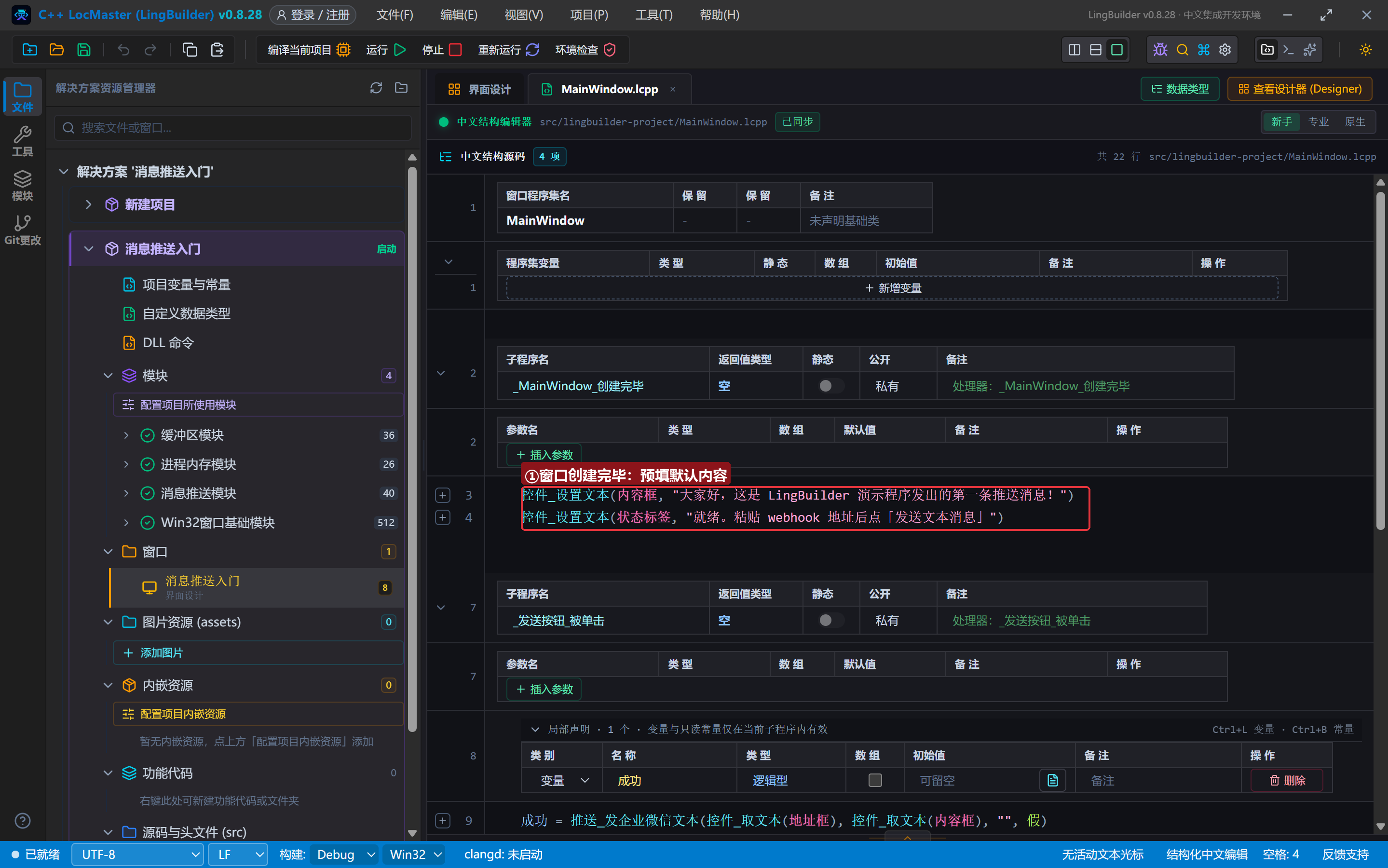The height and width of the screenshot is (868, 1388).
Task: Click the open folder toolbar icon
Action: pos(57,50)
